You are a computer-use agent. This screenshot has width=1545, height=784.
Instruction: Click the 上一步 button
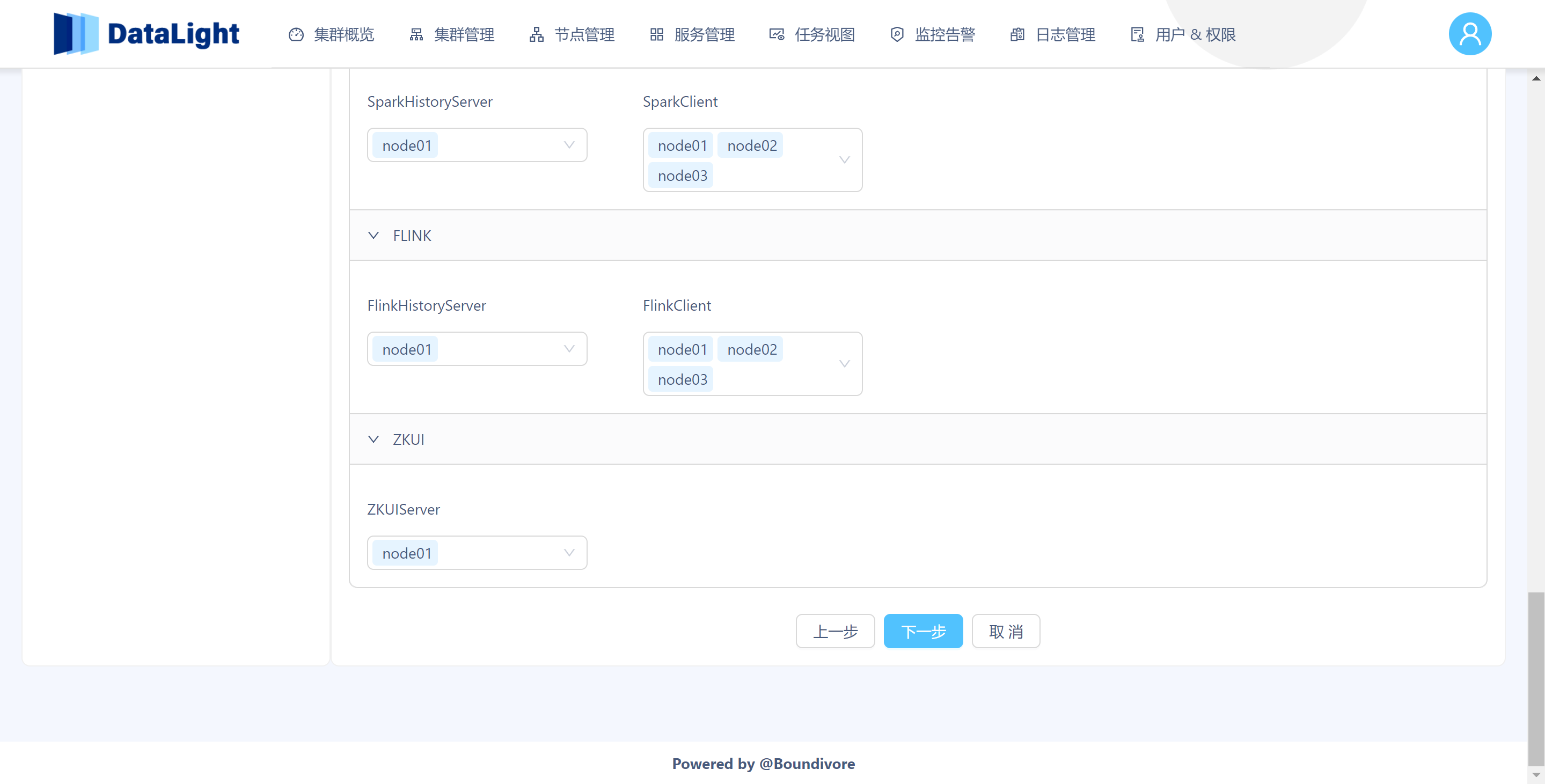point(835,631)
